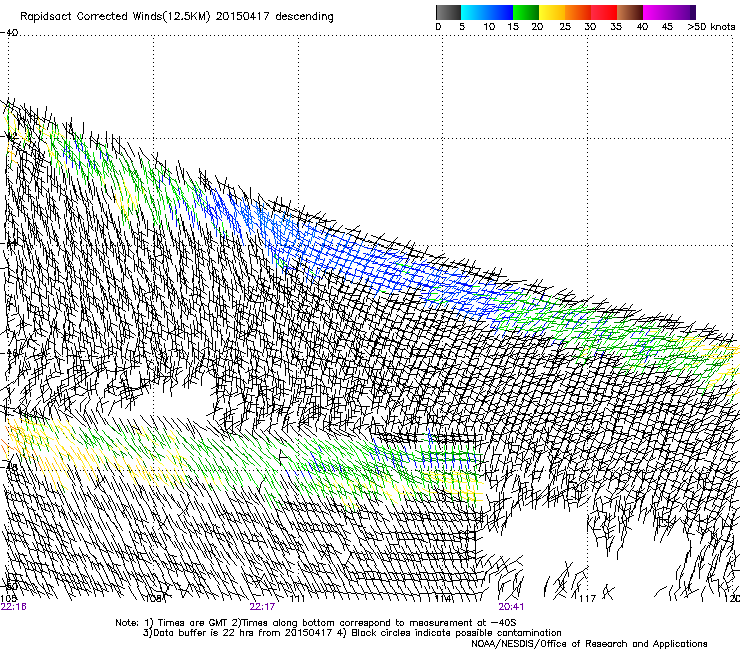Click the '111' longitude label
The image size is (740, 650).
click(x=297, y=599)
